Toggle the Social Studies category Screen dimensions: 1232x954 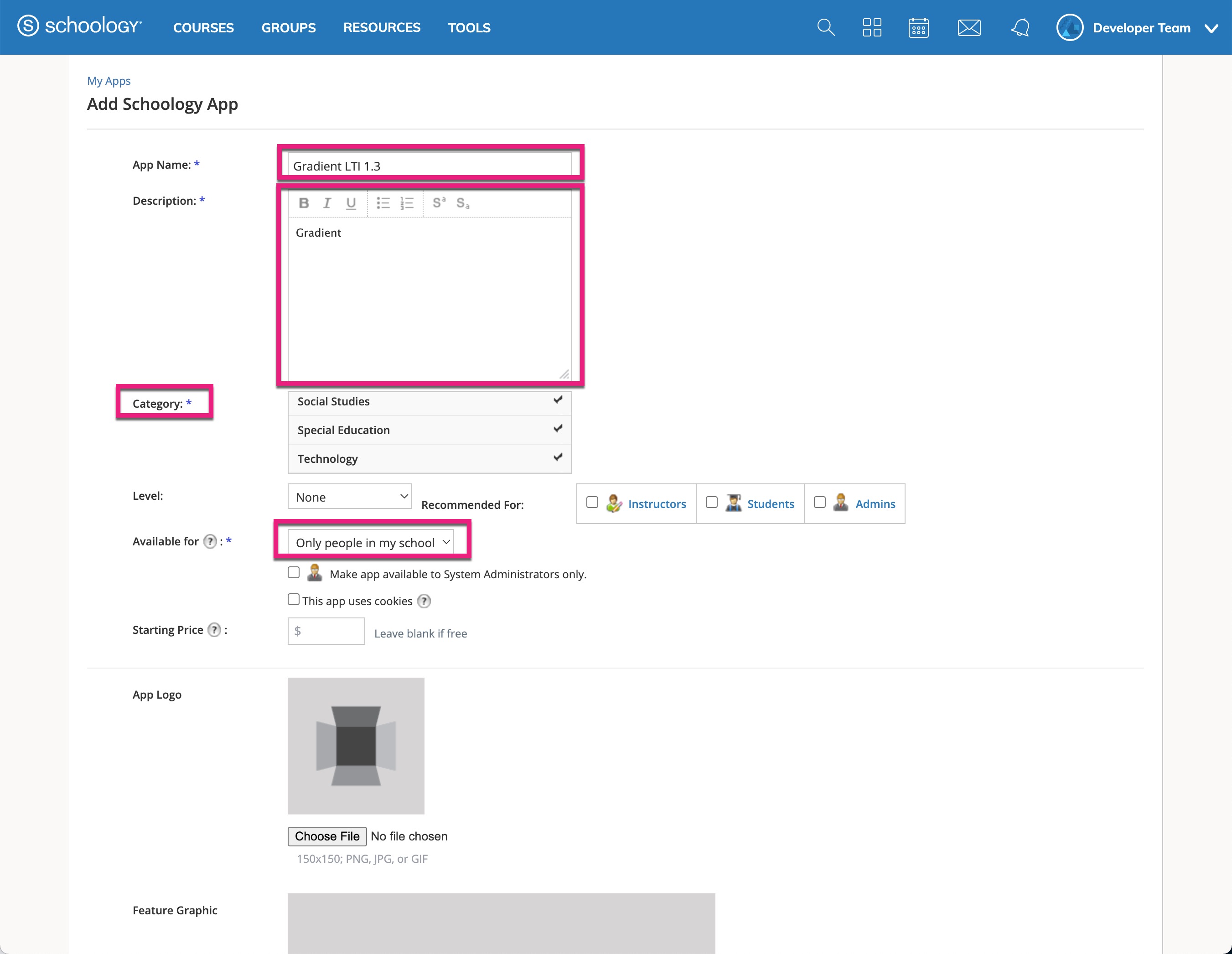(x=430, y=401)
